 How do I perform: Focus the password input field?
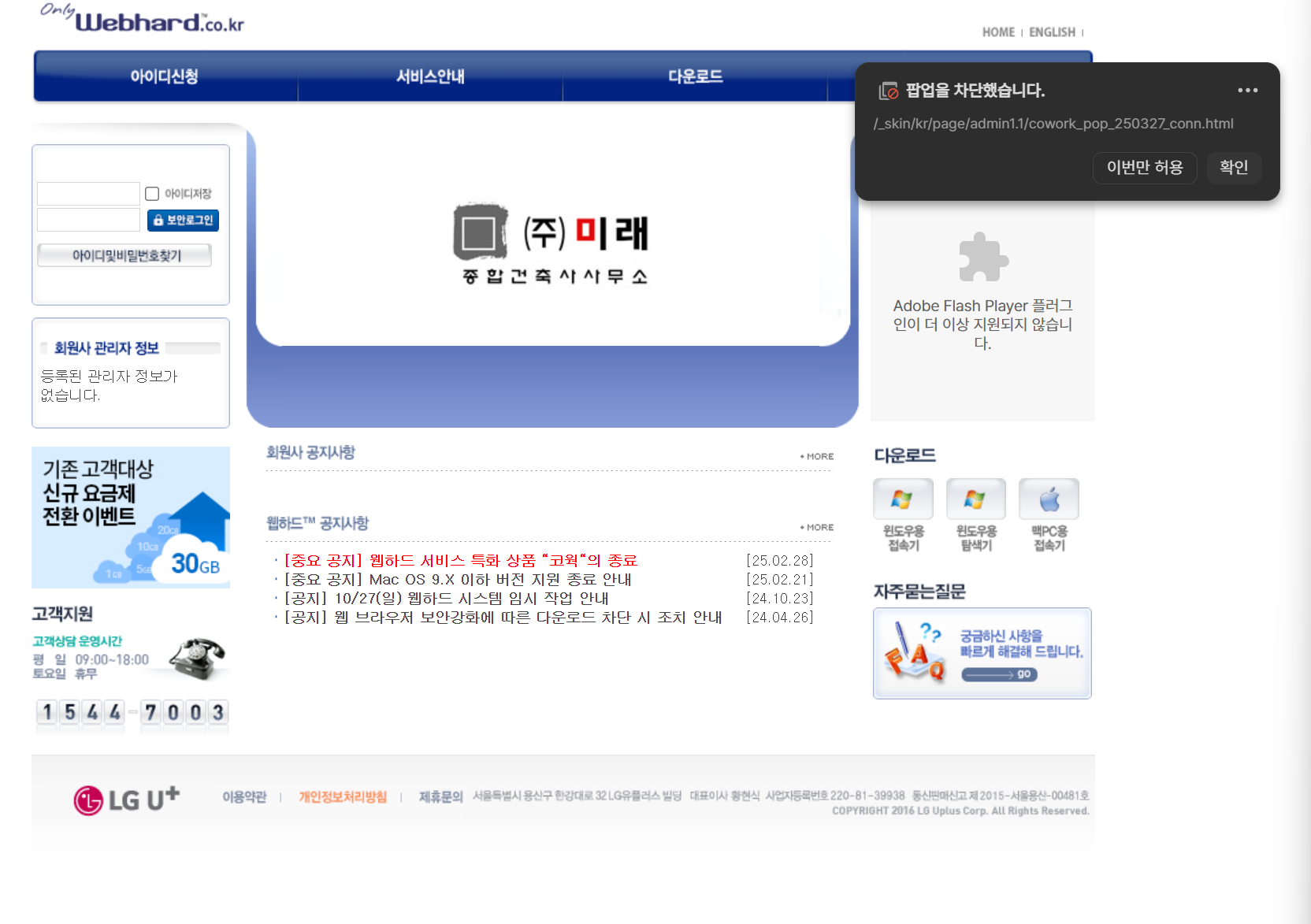click(88, 220)
